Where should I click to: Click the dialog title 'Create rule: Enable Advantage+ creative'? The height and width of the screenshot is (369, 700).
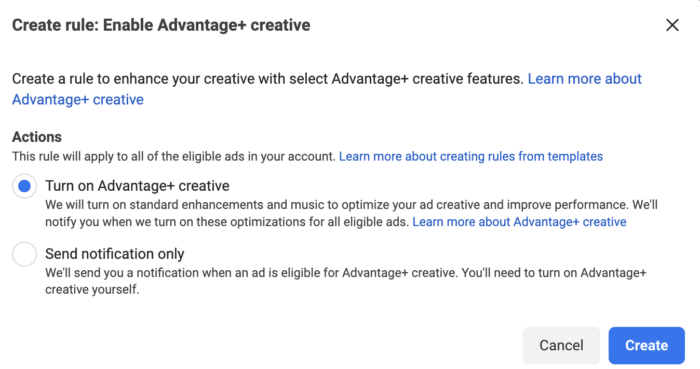tap(161, 25)
